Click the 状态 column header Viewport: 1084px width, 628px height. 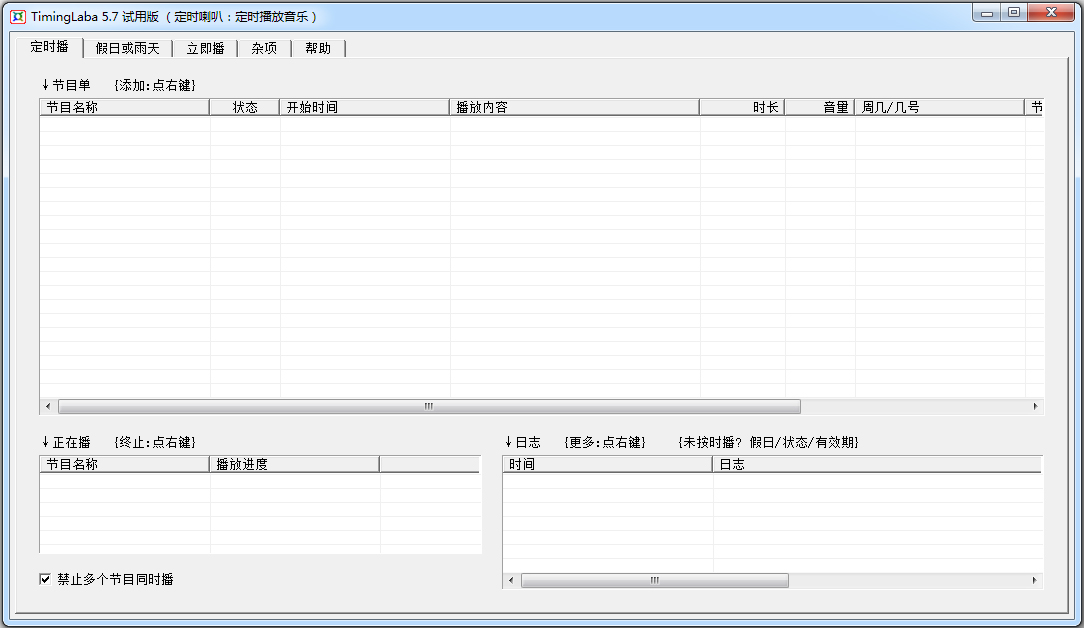pos(245,107)
